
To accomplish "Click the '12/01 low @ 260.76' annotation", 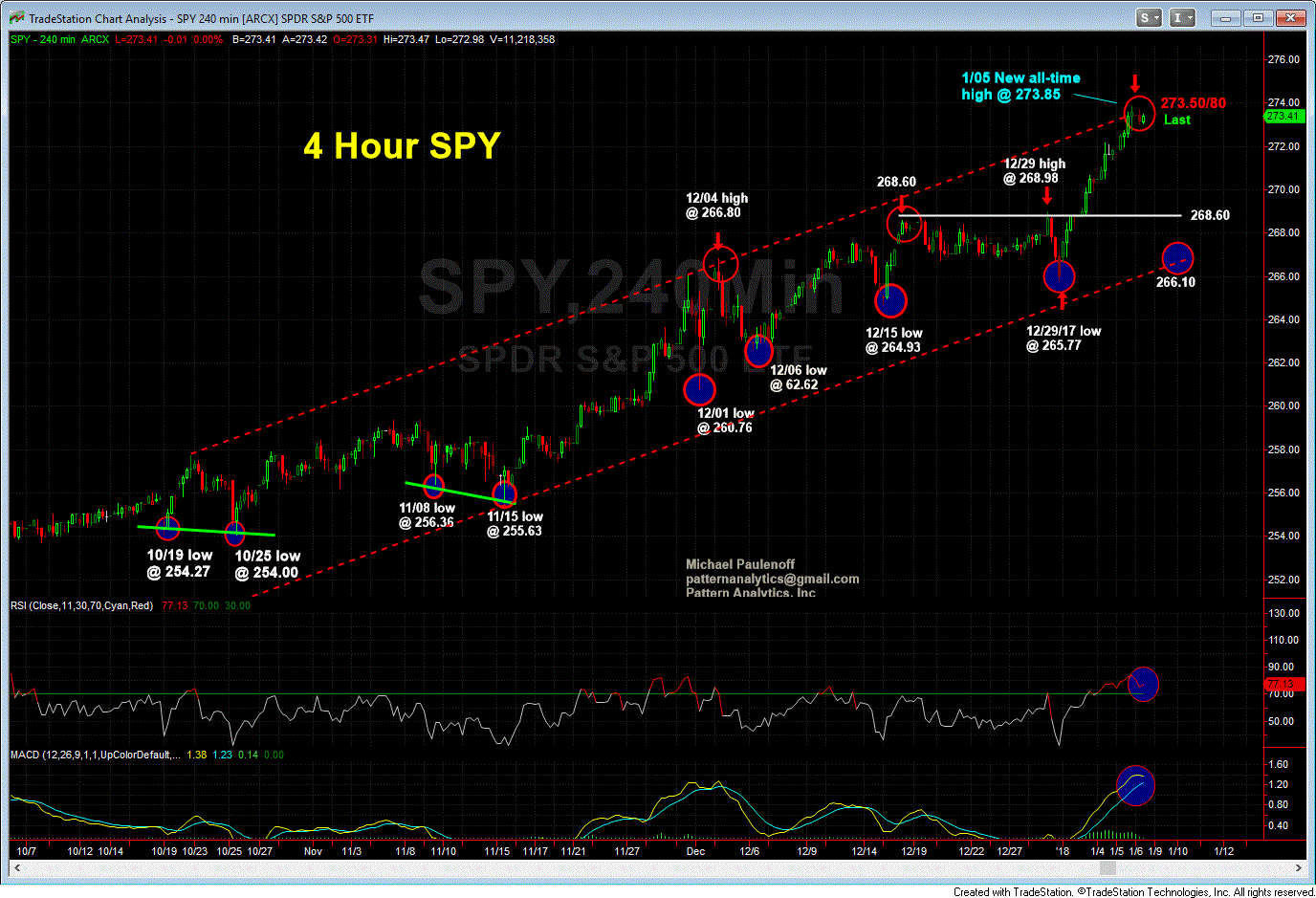I will (724, 421).
